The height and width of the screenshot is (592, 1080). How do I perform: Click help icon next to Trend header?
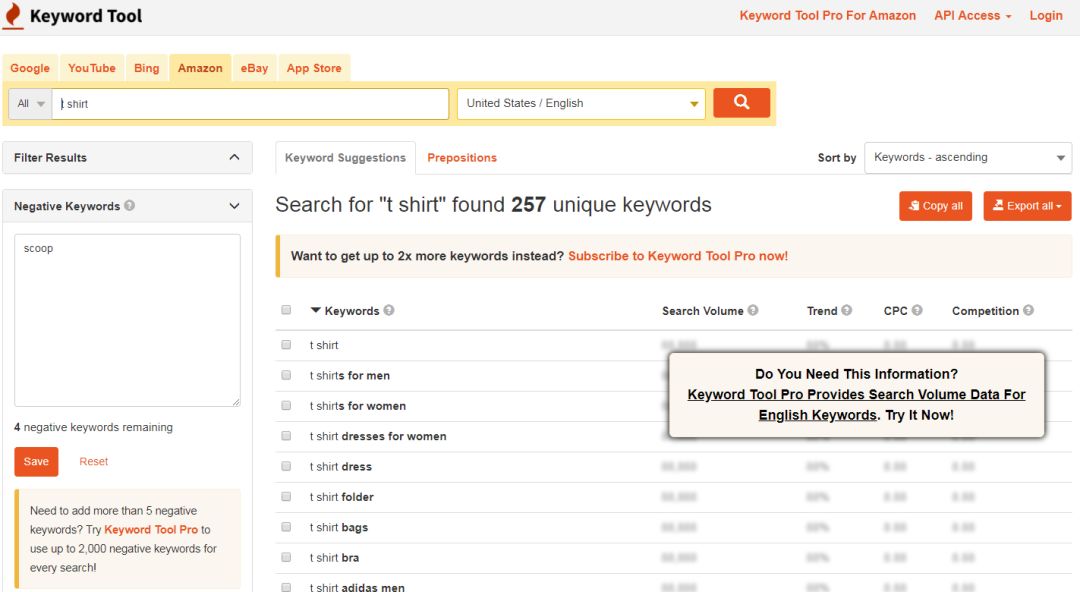847,311
